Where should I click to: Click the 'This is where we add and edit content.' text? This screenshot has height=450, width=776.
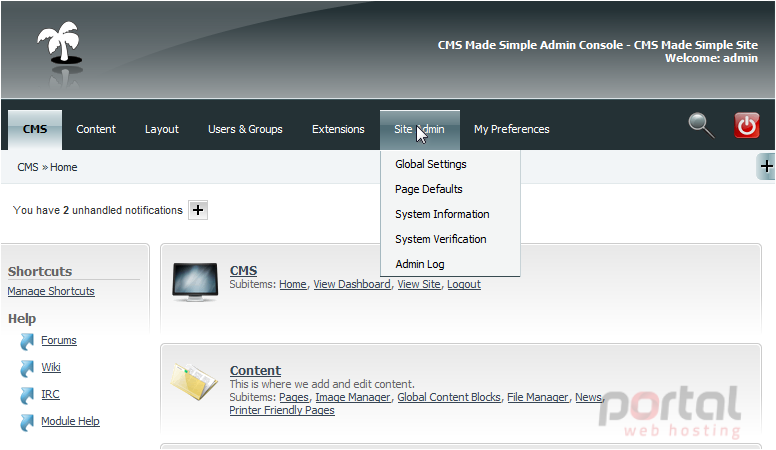[322, 384]
